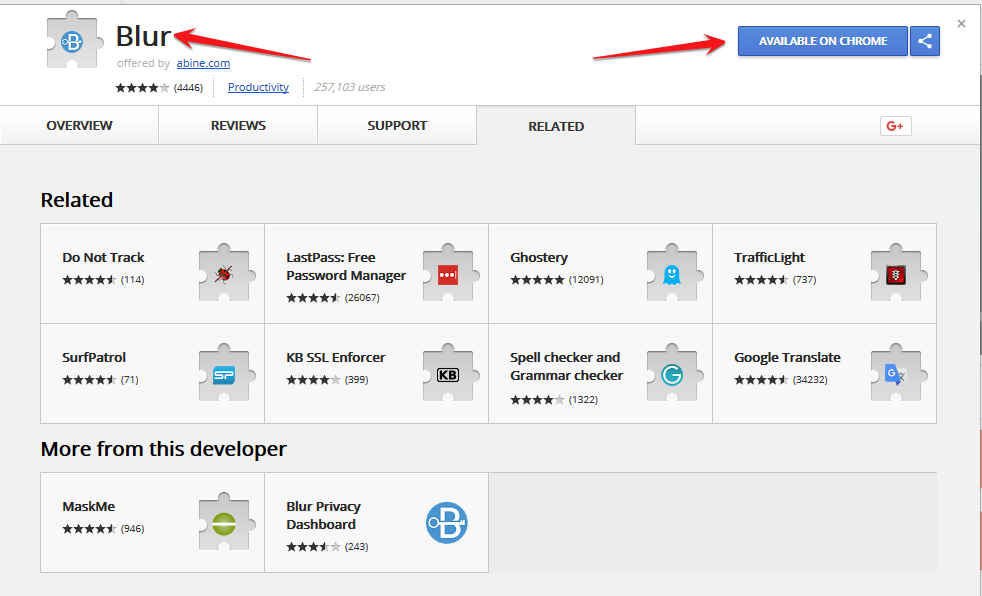Click TrafficLight rating count (737)
982x596 pixels.
click(805, 280)
